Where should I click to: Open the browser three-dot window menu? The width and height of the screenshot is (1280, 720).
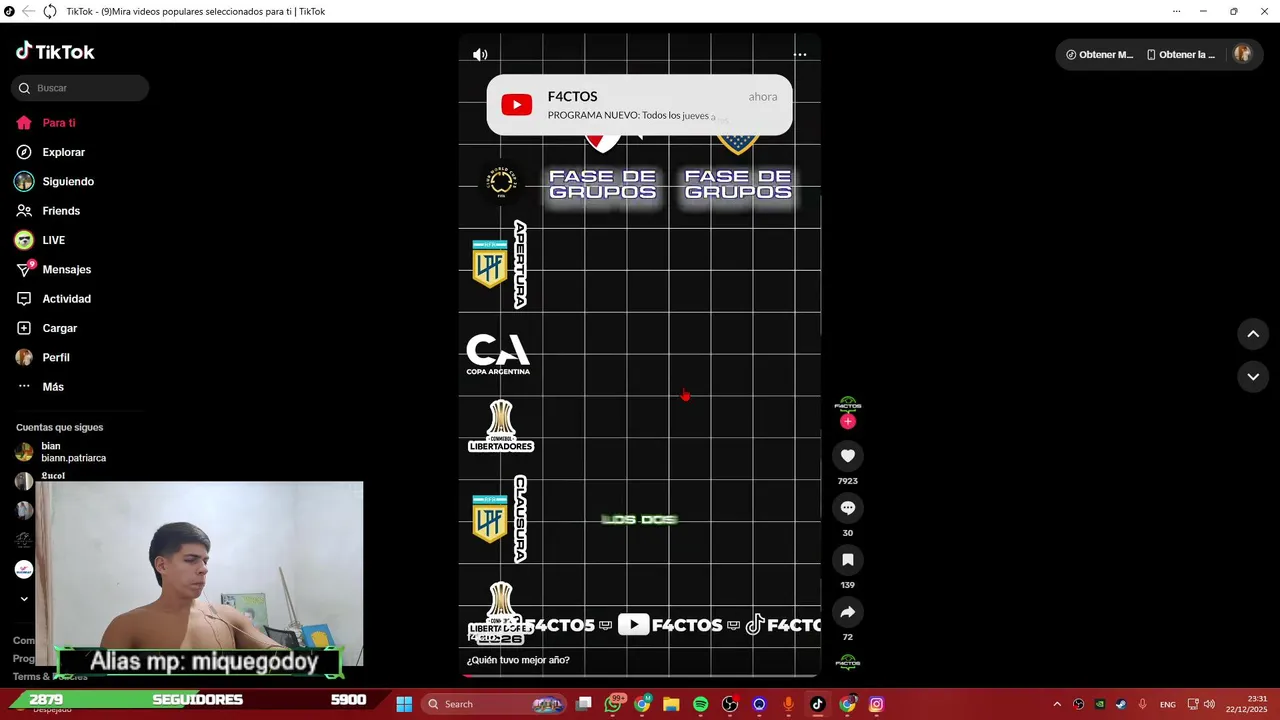click(1177, 11)
